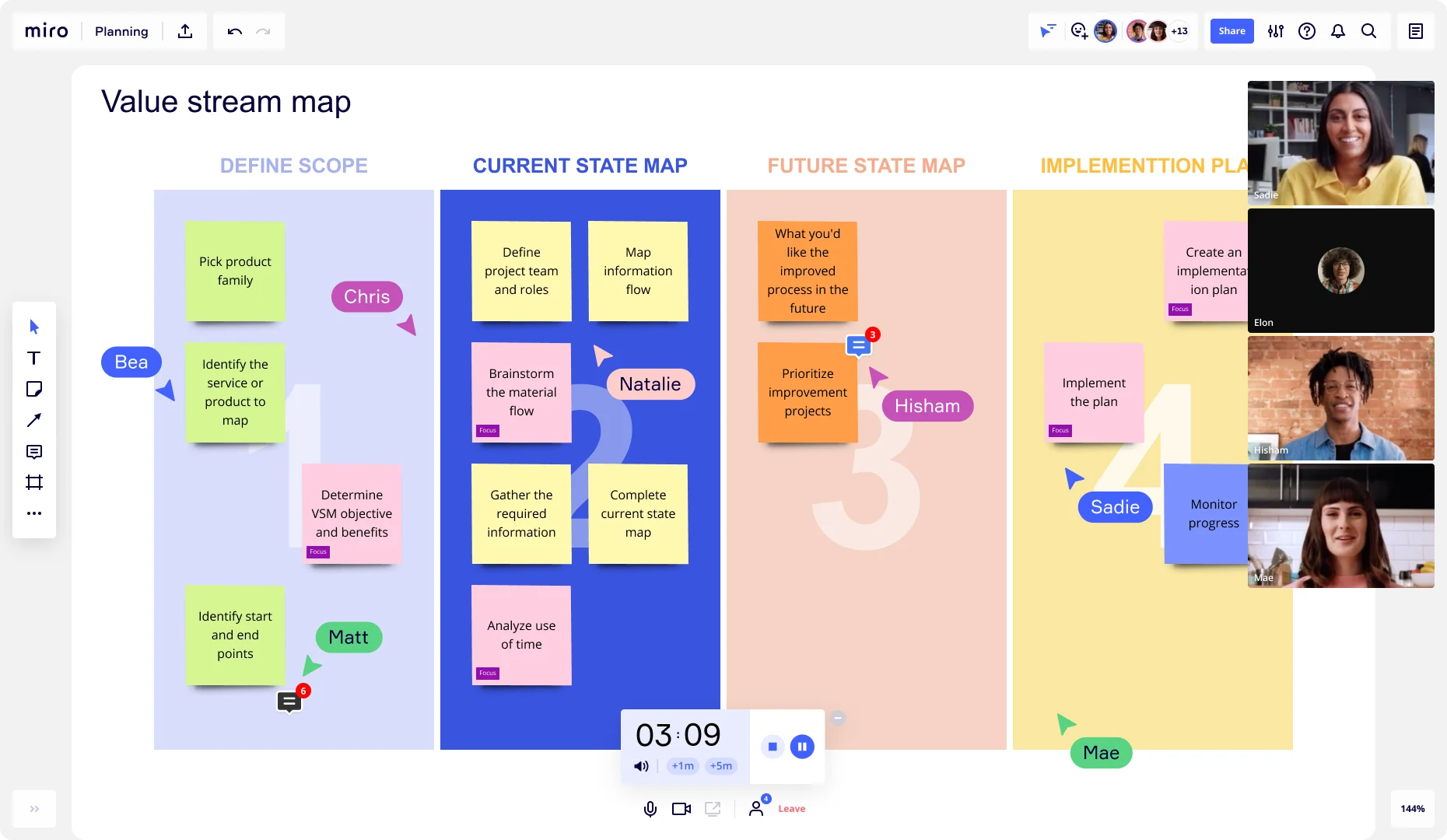Screen dimensions: 1447x840
Task: Select the Define project team and roles note
Action: click(521, 271)
